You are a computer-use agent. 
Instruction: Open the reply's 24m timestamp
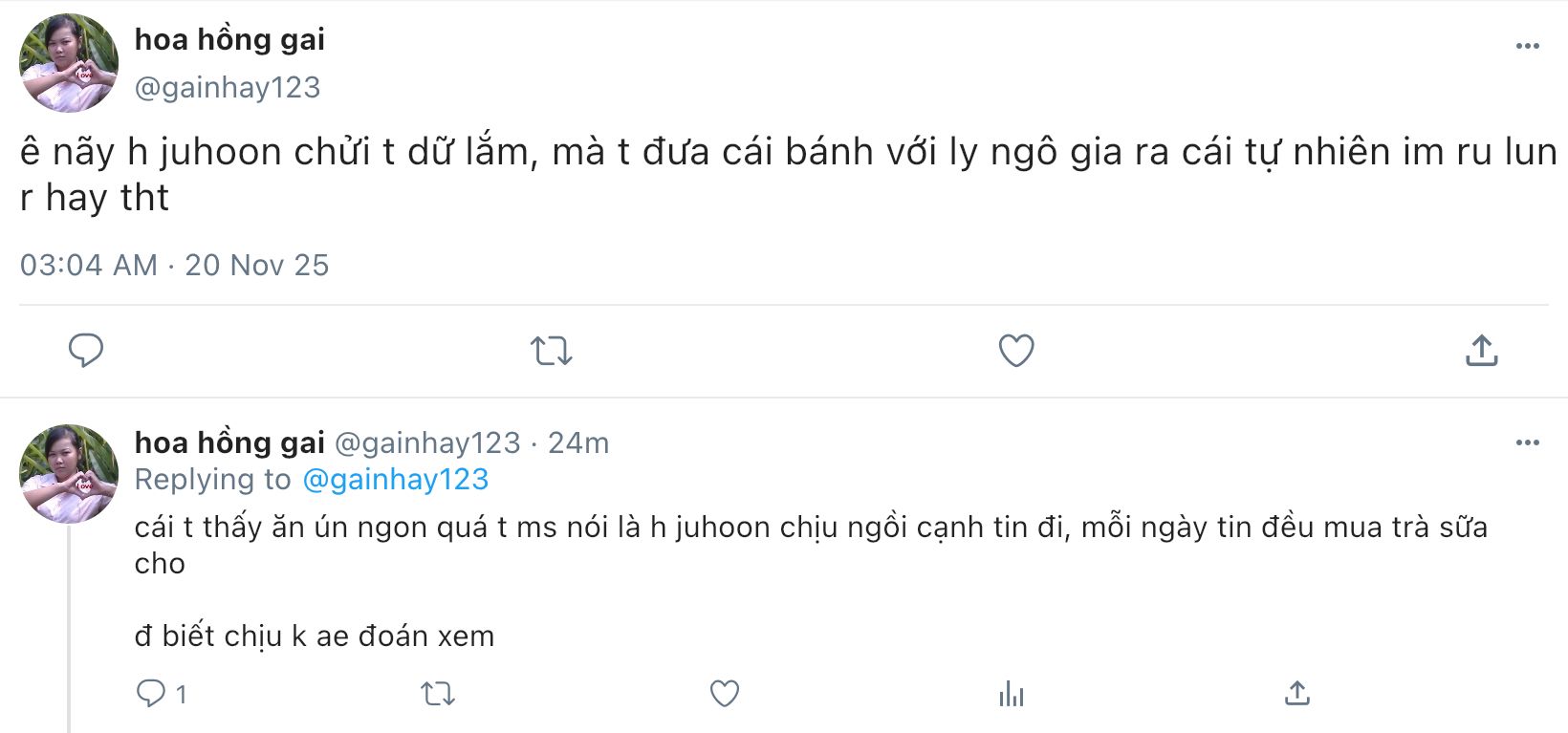click(577, 443)
